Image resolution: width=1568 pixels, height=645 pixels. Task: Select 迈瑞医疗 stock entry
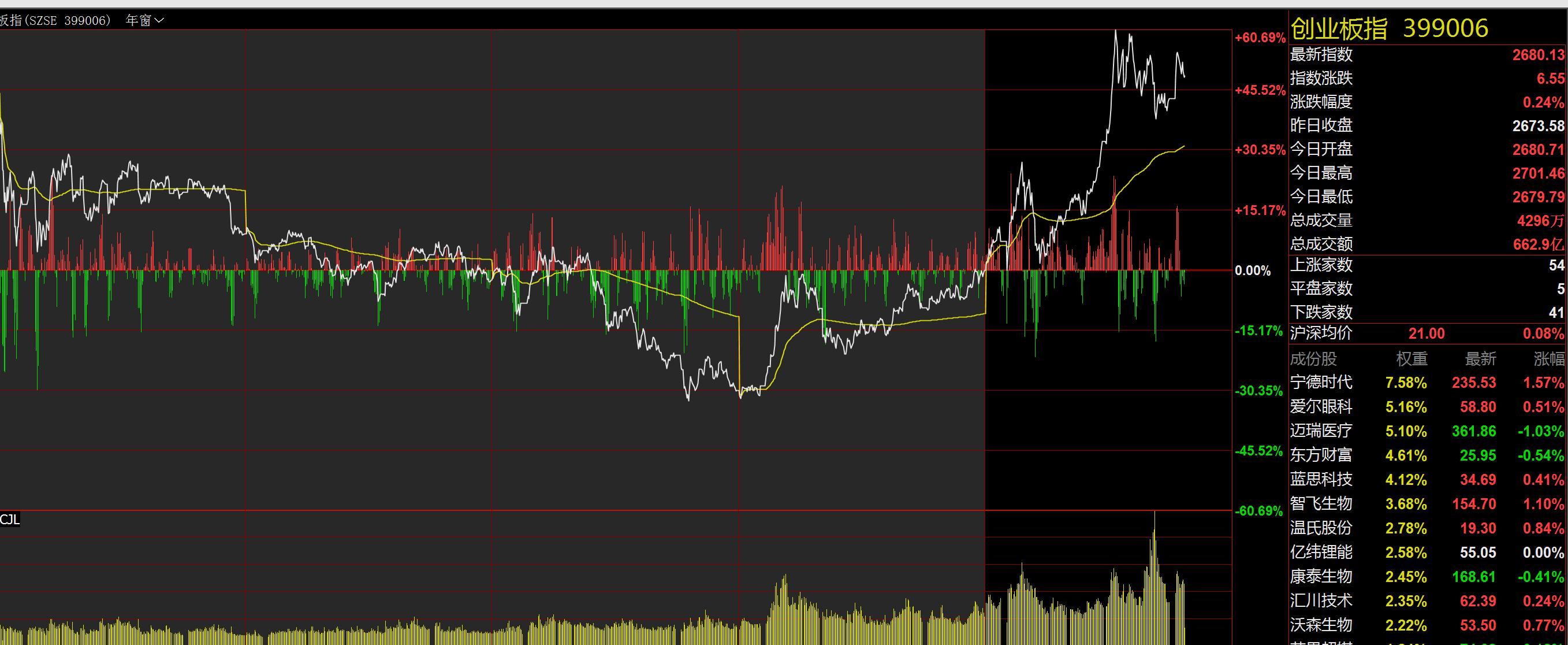1321,431
